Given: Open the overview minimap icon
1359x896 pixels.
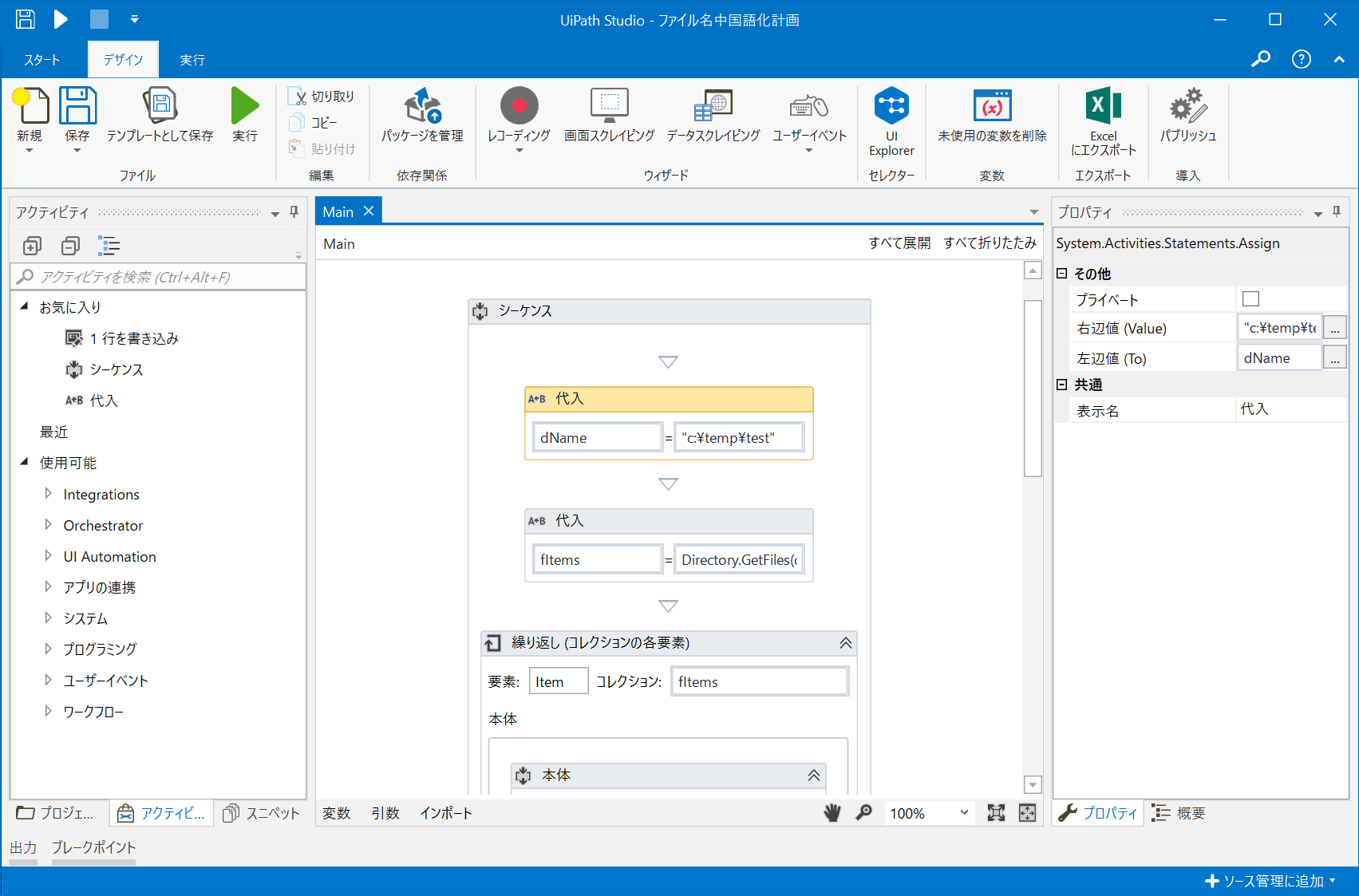Looking at the screenshot, I should click(x=1027, y=813).
